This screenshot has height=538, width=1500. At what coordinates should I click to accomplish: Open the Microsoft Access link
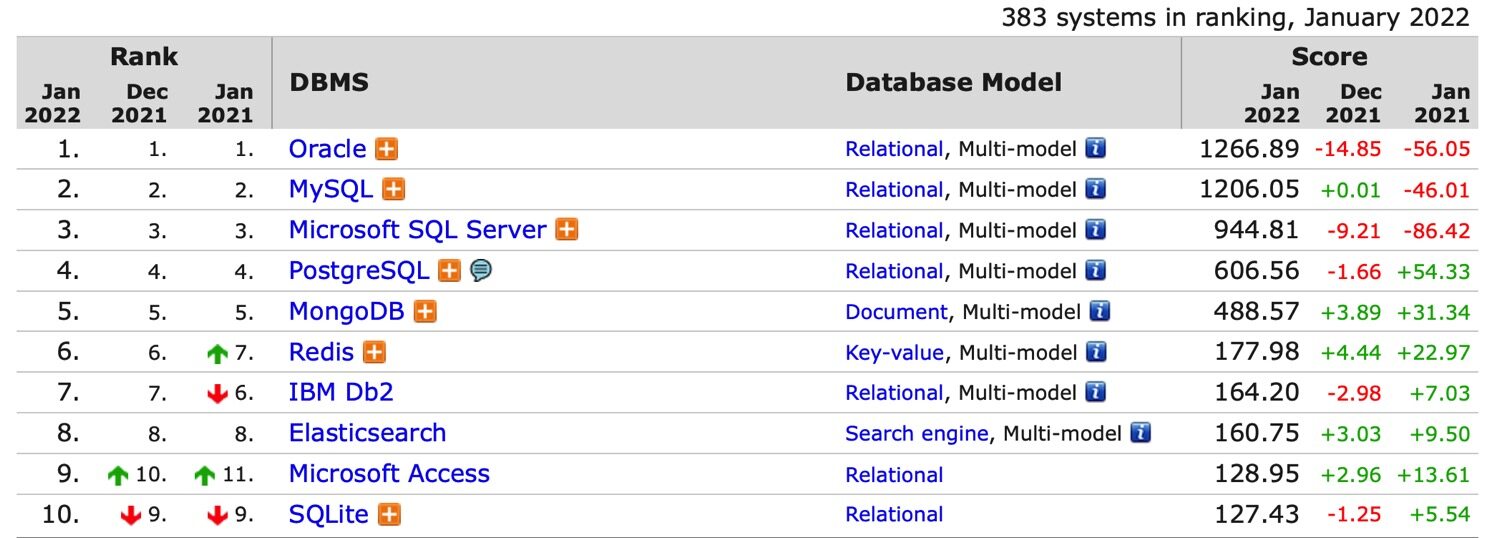tap(389, 474)
